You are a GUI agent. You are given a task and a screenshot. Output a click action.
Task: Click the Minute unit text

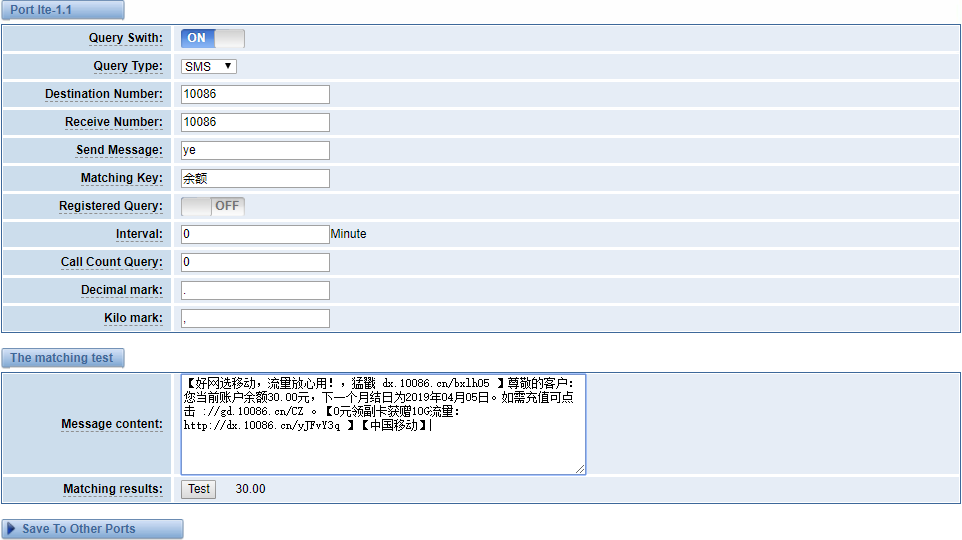coord(348,234)
